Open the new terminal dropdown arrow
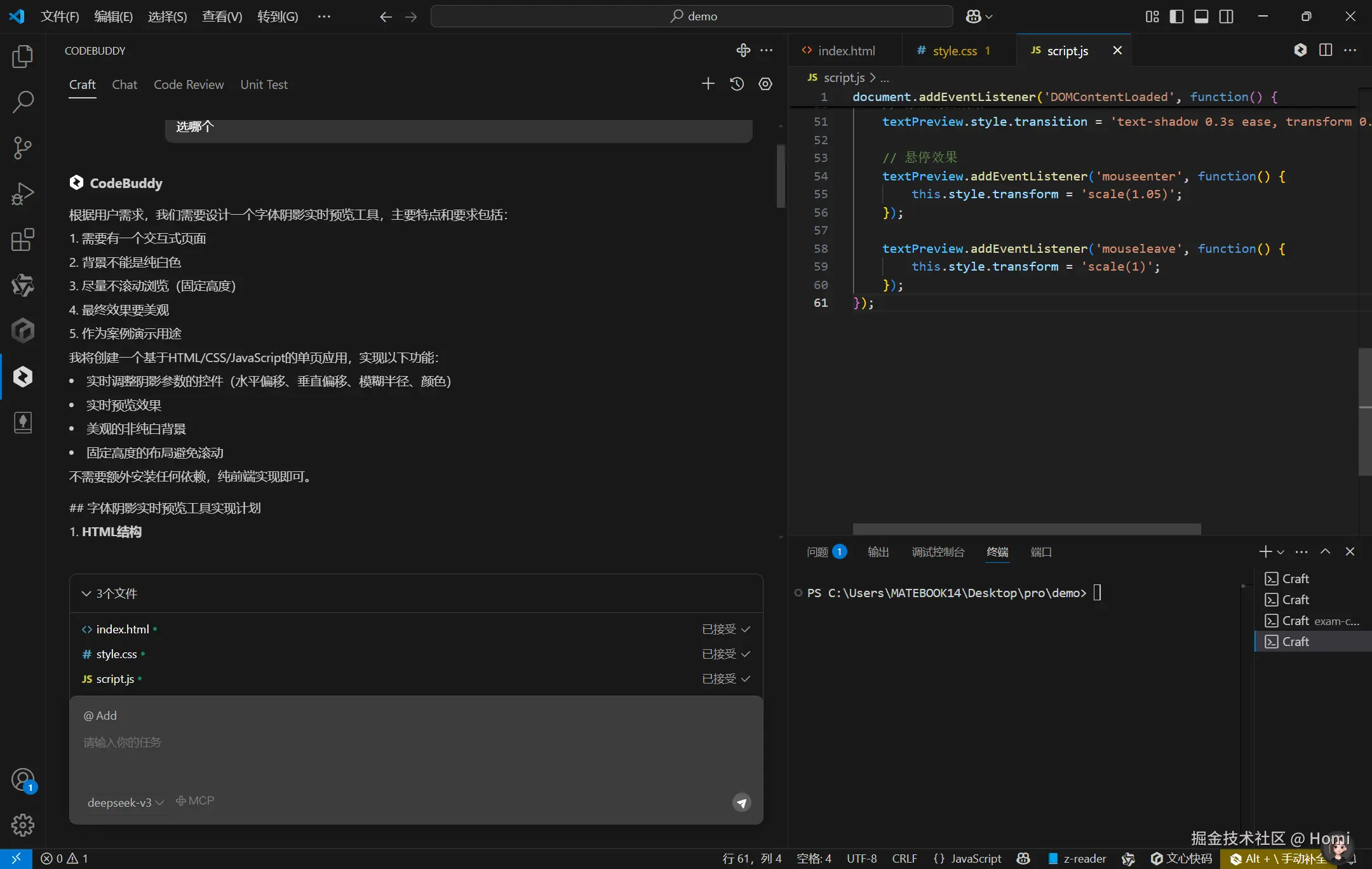Image resolution: width=1372 pixels, height=869 pixels. [1281, 552]
